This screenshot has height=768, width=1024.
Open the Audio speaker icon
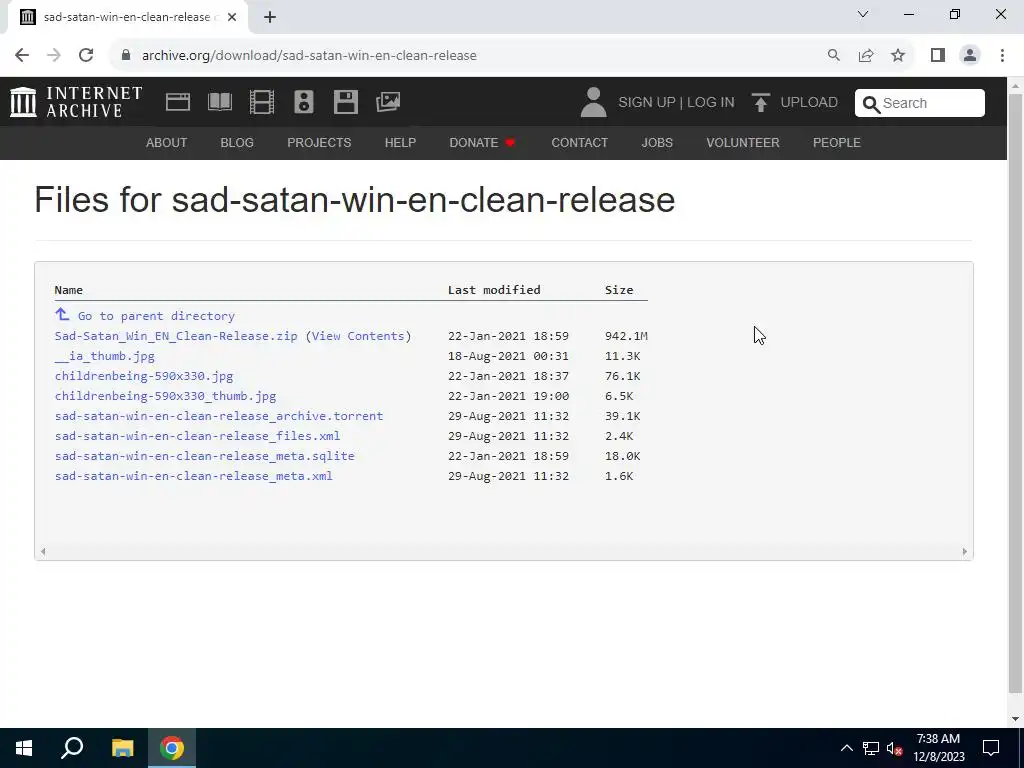pos(304,102)
